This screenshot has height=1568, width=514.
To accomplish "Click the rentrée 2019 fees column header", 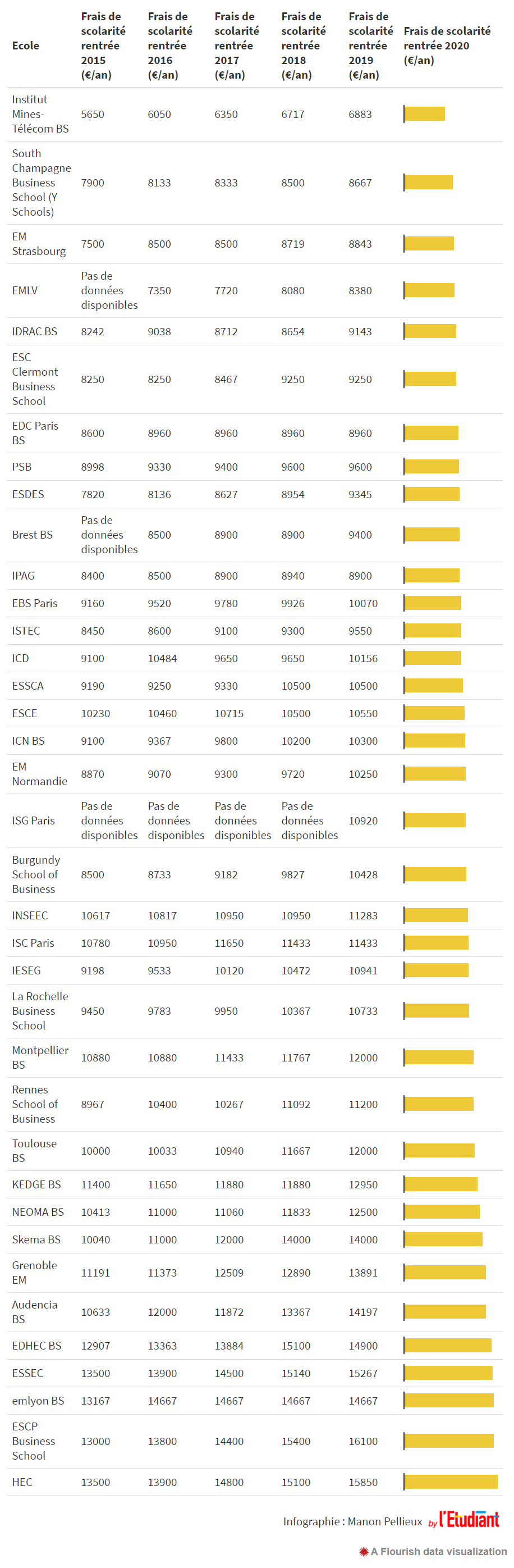I will 370,45.
